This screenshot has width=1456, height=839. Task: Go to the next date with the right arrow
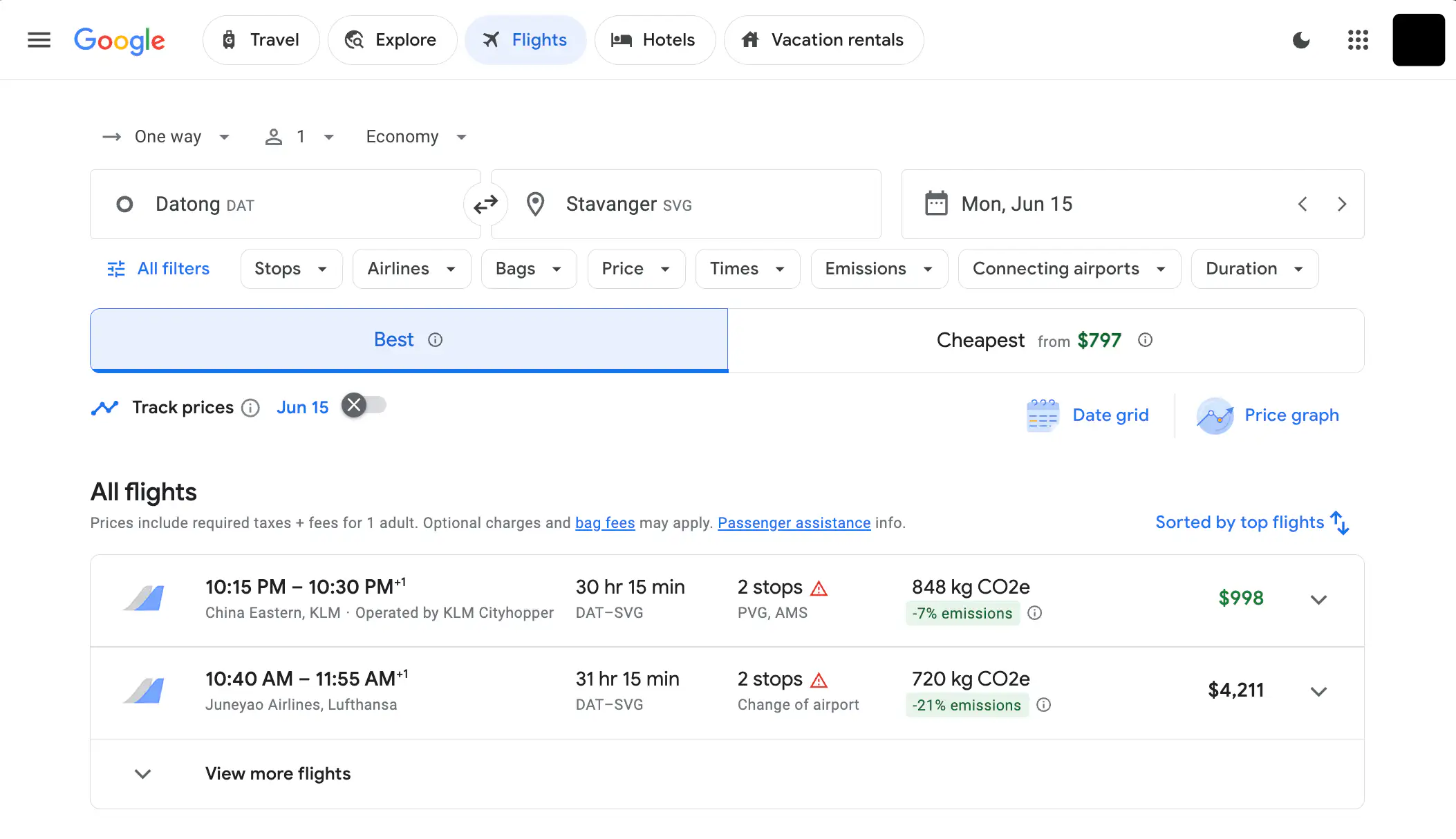(1342, 204)
